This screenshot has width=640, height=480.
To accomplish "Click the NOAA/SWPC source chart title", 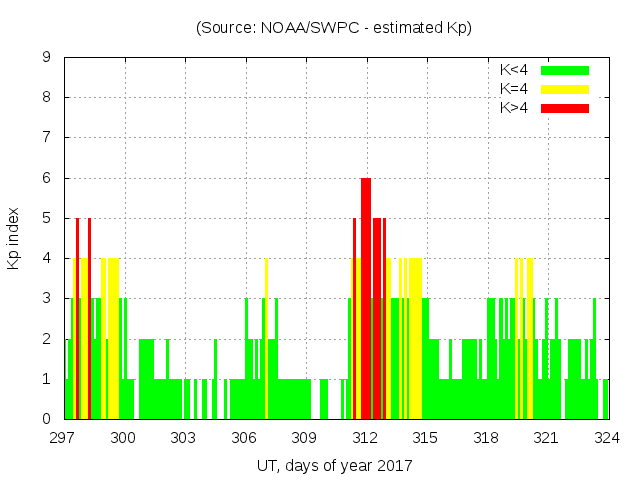I will (x=334, y=28).
